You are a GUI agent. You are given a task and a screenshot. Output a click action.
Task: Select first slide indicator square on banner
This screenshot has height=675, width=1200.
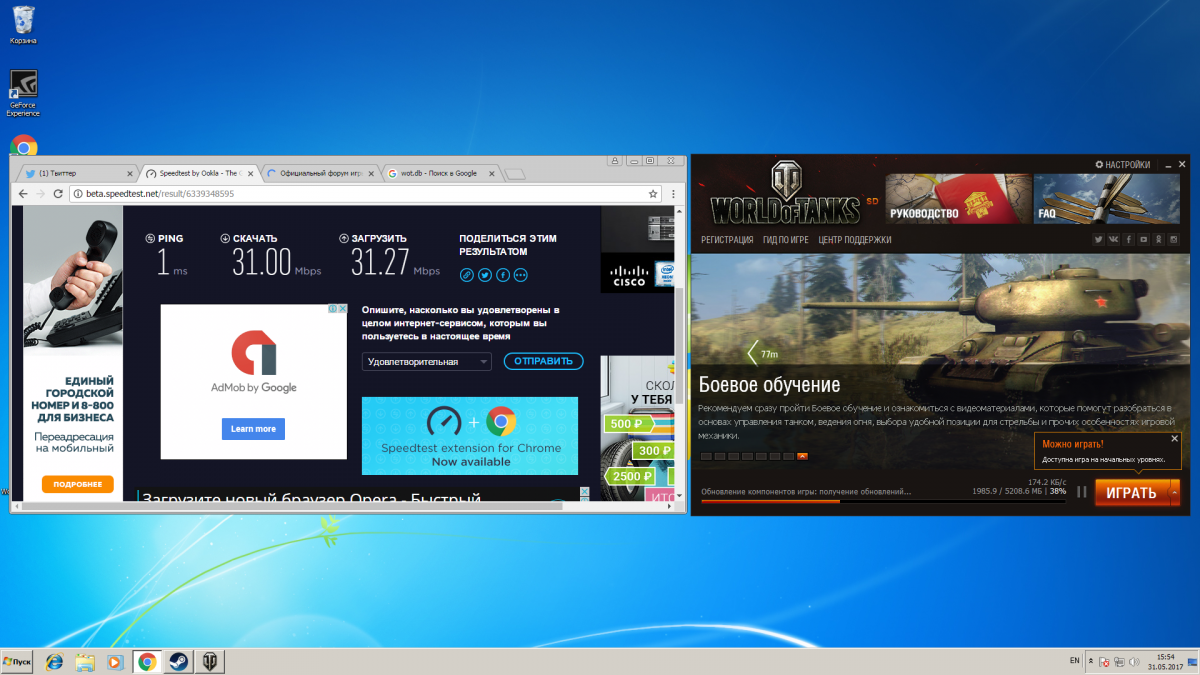706,456
